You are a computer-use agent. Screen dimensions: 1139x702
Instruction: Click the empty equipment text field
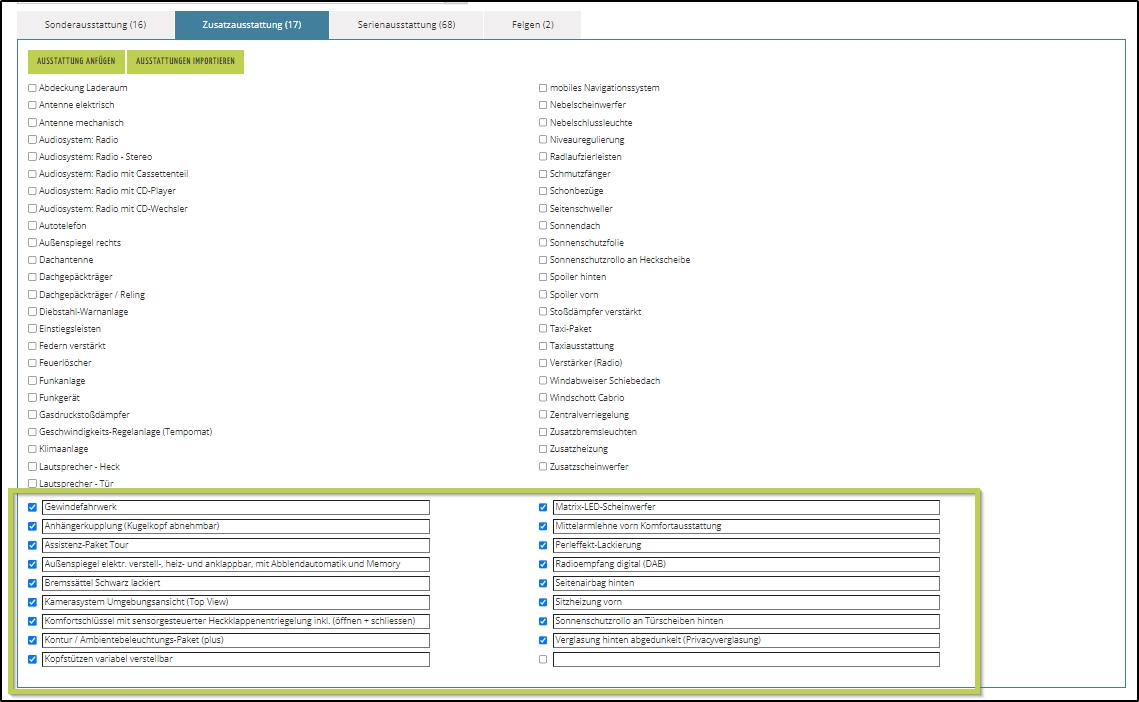point(746,660)
